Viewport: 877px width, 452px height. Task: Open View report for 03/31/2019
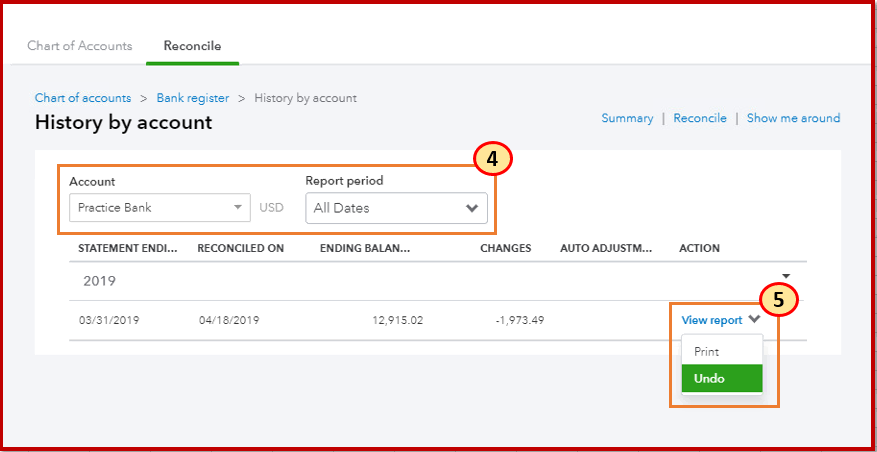coord(711,321)
